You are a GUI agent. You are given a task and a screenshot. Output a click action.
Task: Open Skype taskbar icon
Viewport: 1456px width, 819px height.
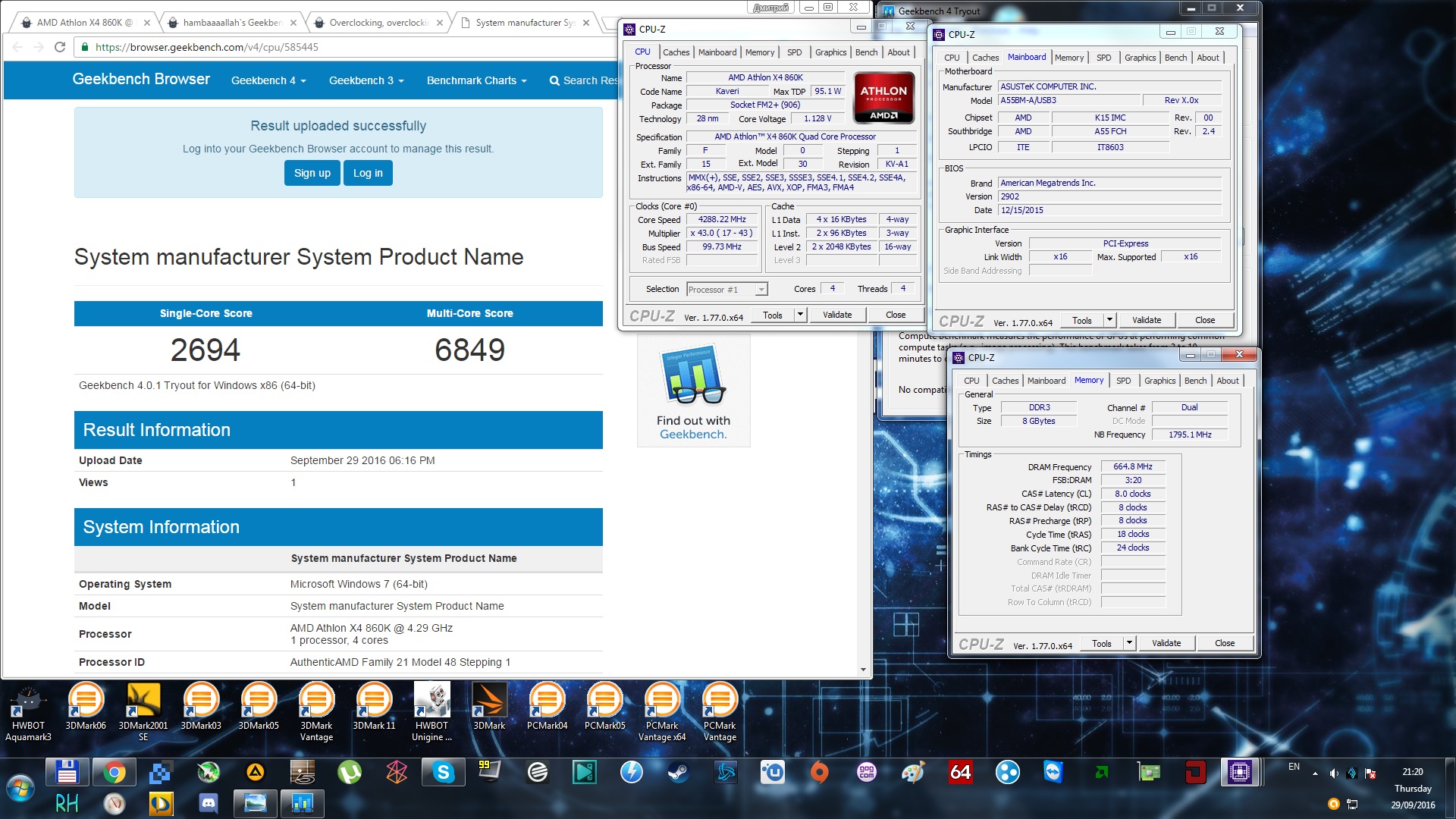[x=444, y=773]
